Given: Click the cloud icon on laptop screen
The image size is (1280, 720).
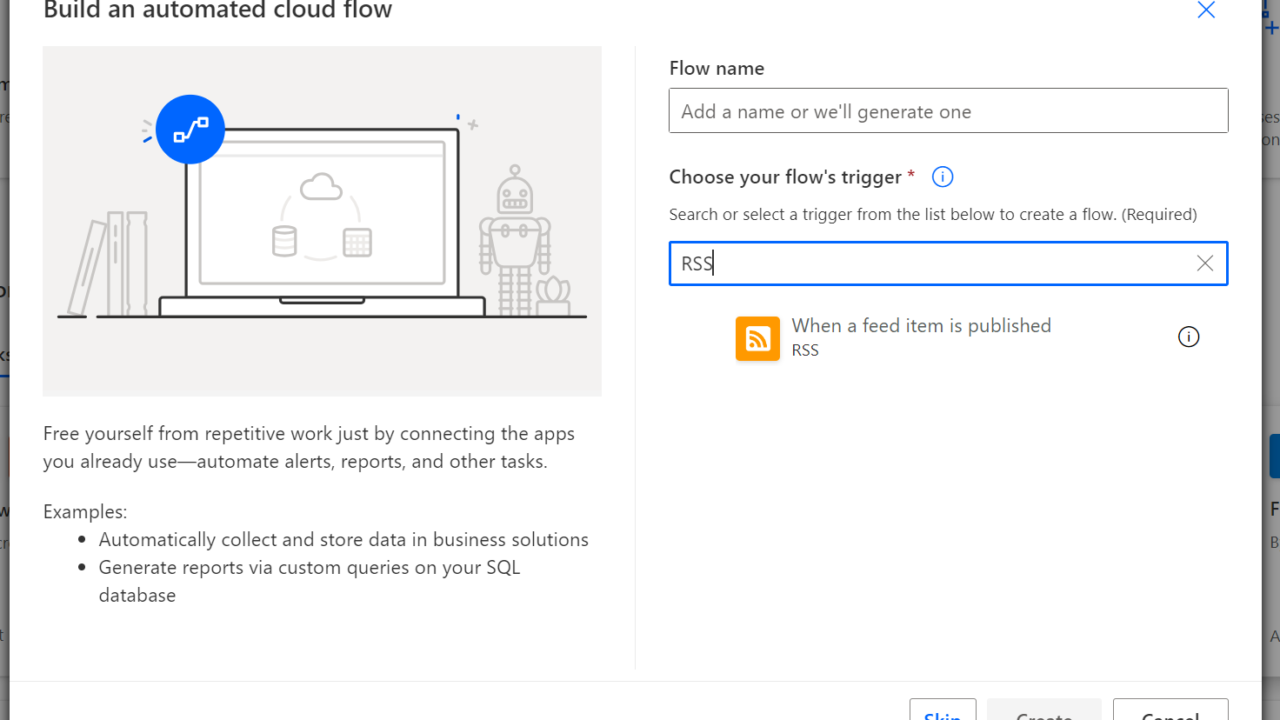Looking at the screenshot, I should [x=321, y=187].
